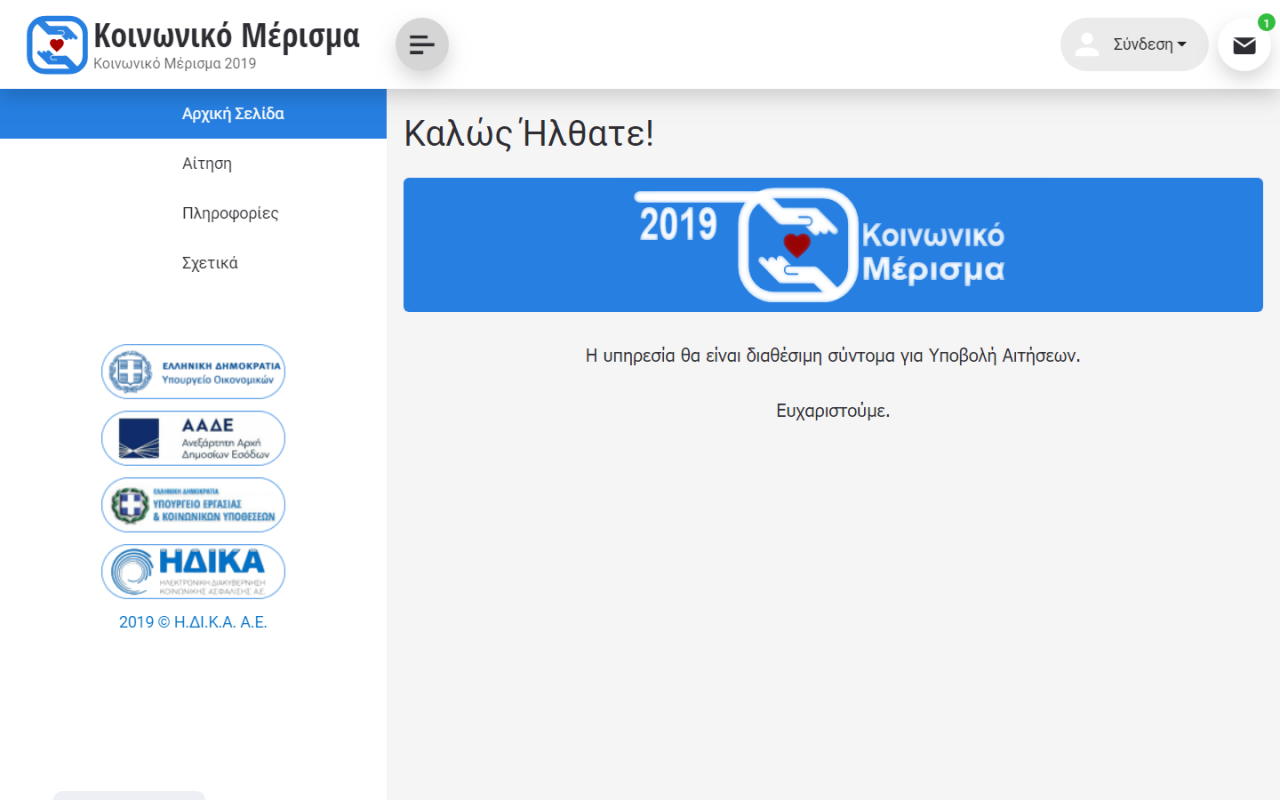The image size is (1280, 800).
Task: Toggle the sidebar with the hamburger button
Action: (x=422, y=44)
